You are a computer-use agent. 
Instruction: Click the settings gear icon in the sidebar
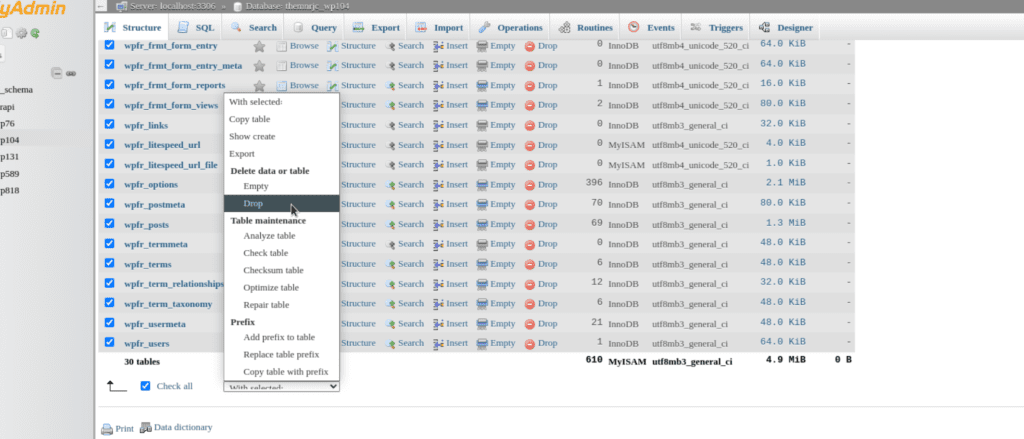click(22, 33)
